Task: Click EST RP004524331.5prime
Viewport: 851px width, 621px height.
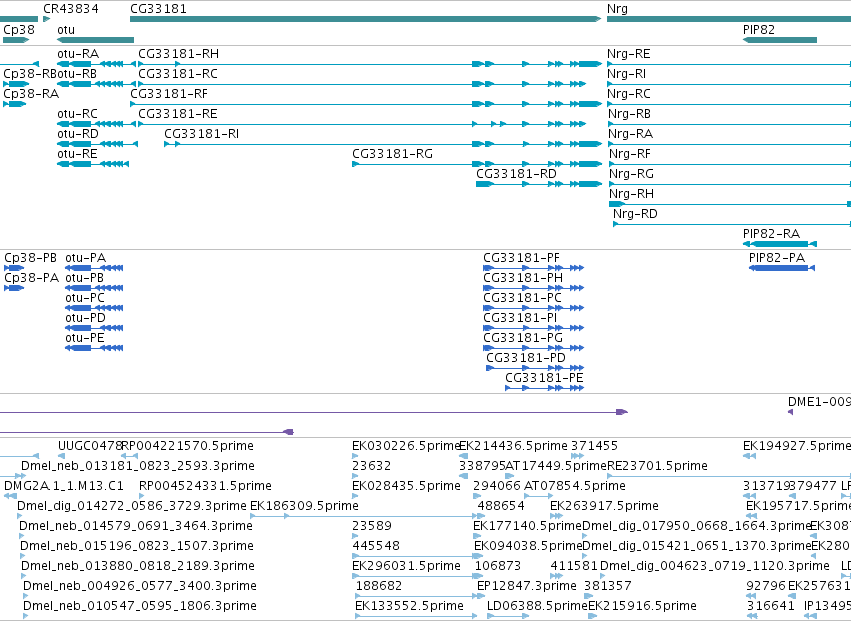Action: [x=205, y=486]
